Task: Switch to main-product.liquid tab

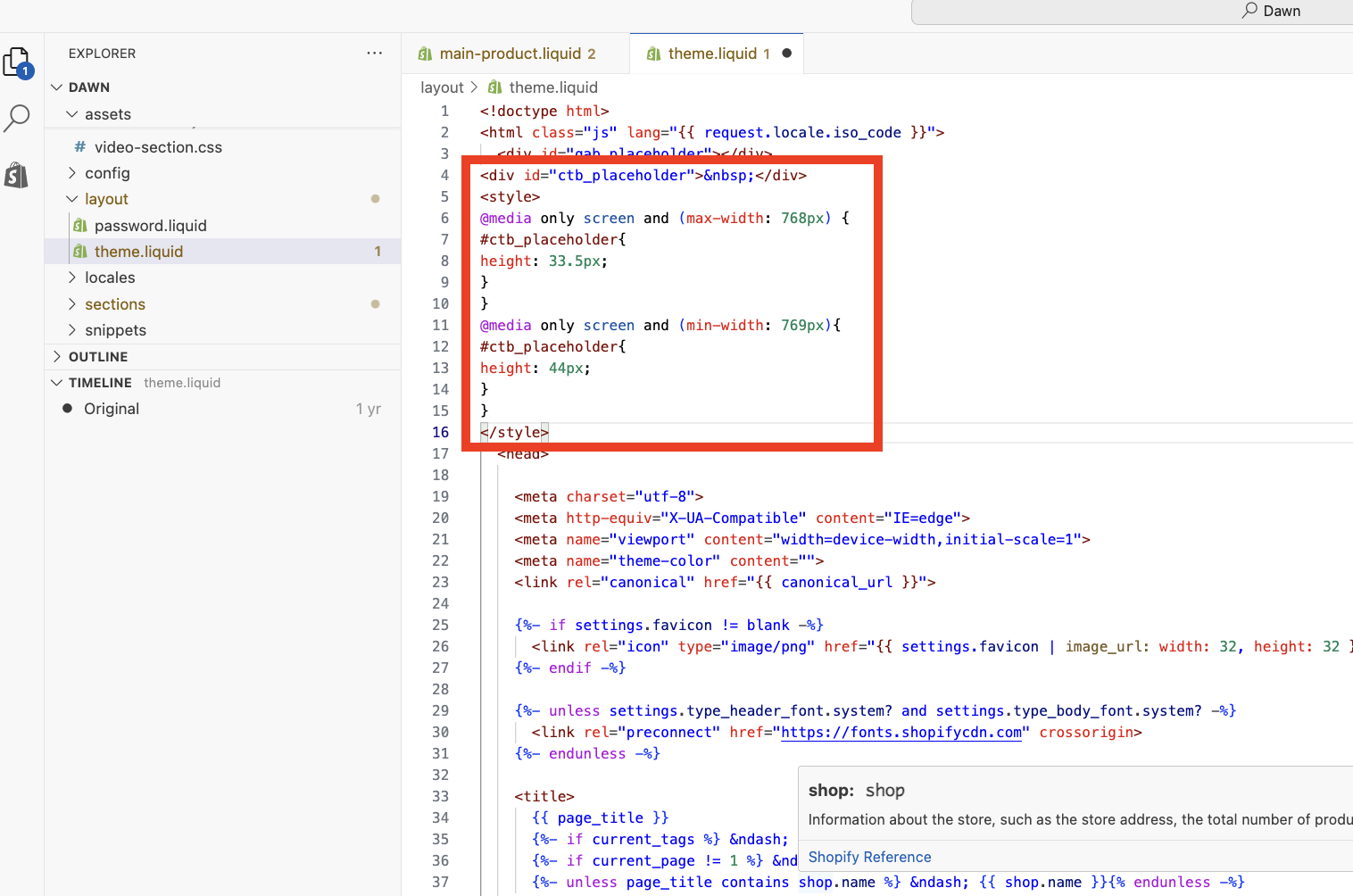Action: coord(510,54)
